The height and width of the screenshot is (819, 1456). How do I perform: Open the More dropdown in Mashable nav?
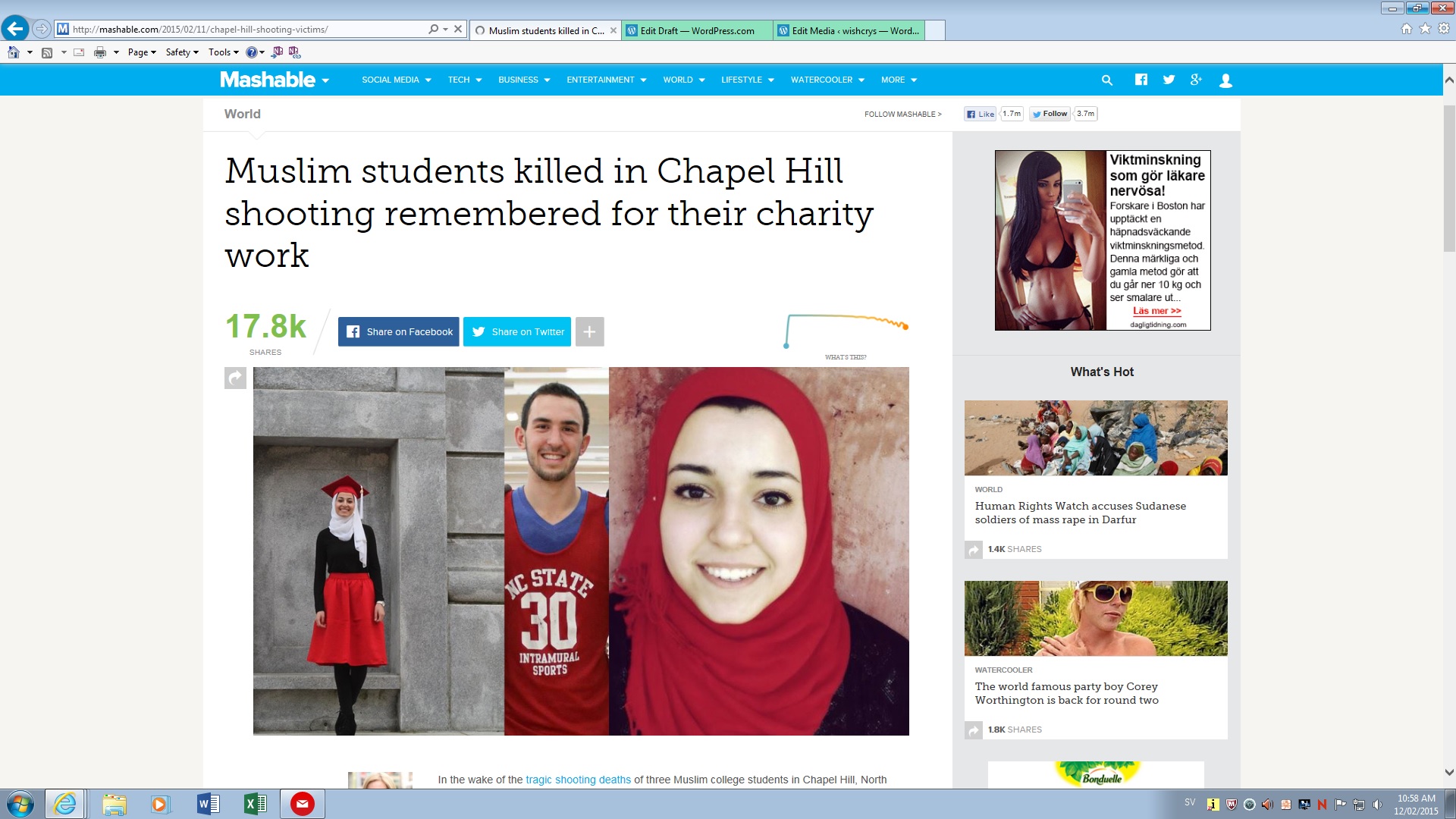899,80
